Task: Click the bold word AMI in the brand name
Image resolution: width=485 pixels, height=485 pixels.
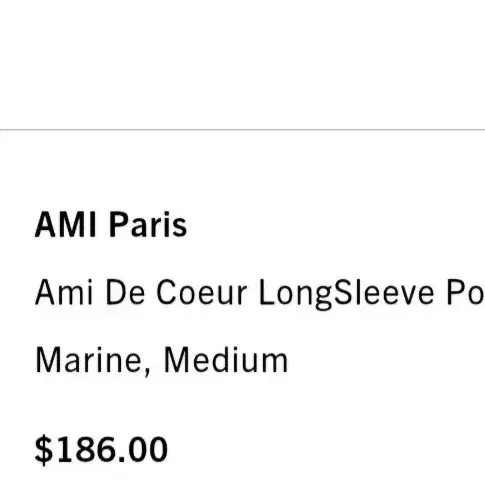Action: pos(66,225)
